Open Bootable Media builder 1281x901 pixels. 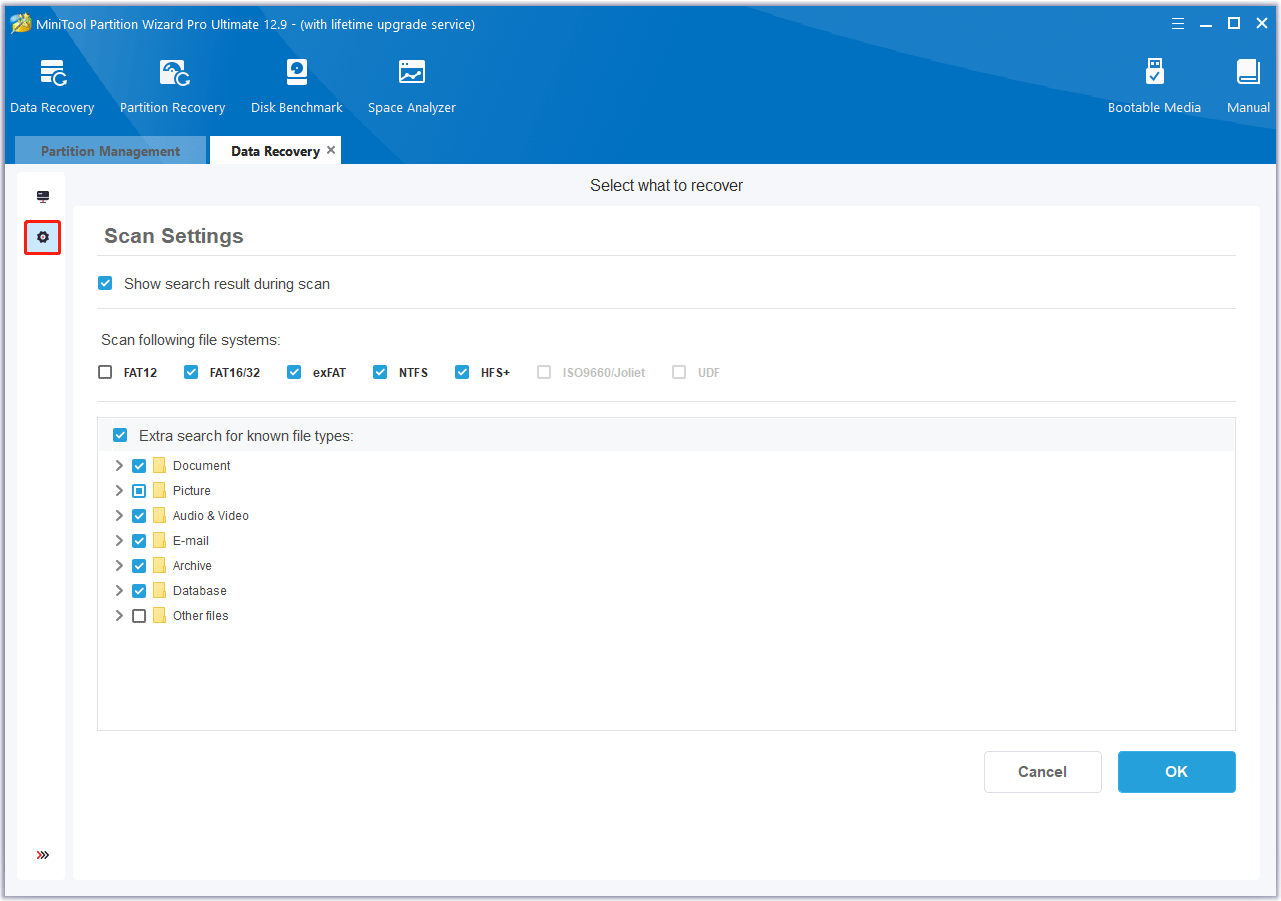click(1154, 87)
